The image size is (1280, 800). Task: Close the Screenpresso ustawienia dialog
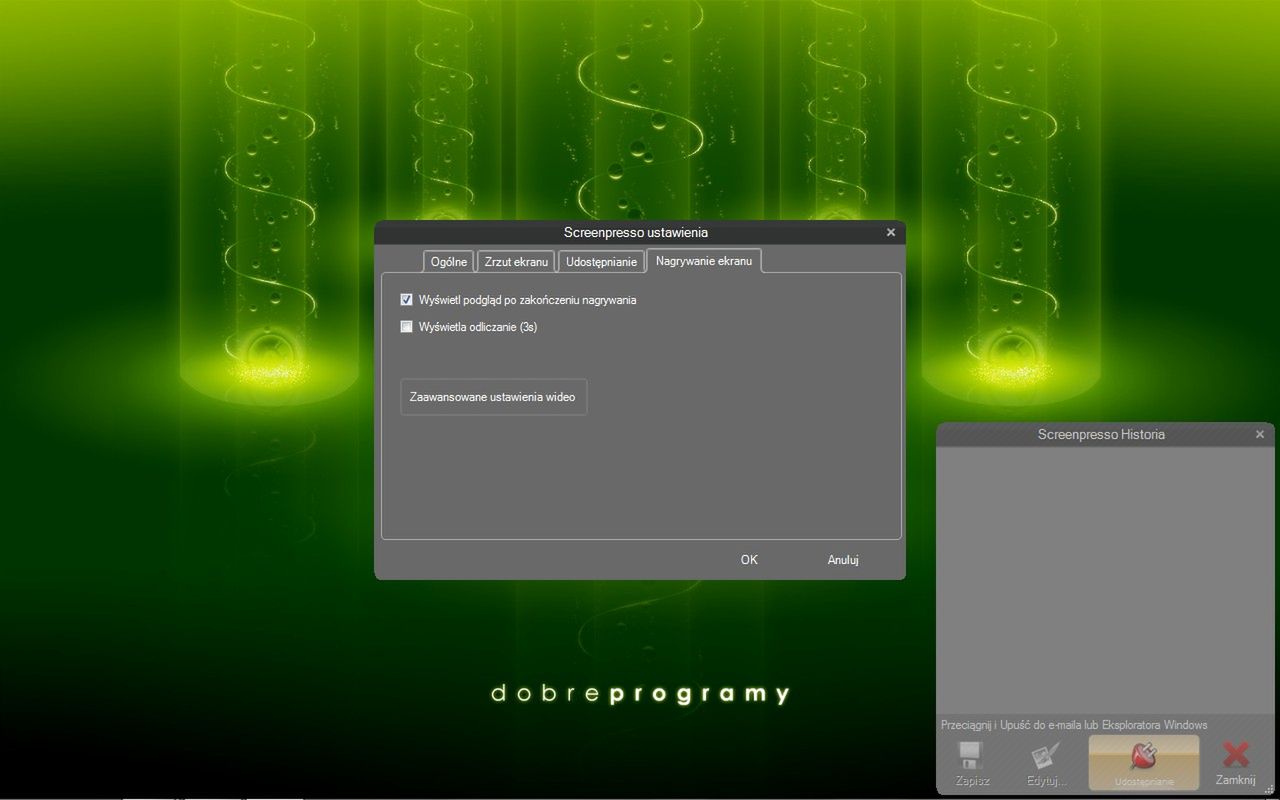click(891, 232)
